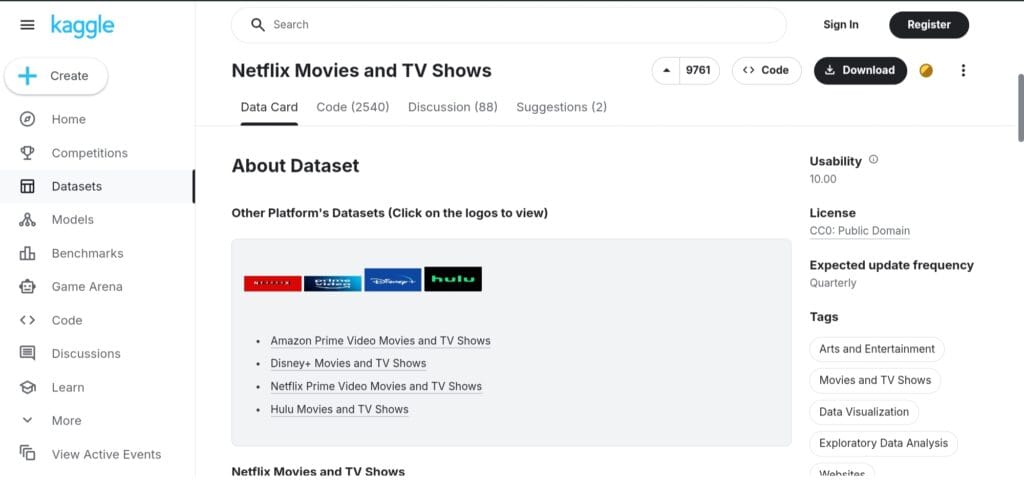Image resolution: width=1024 pixels, height=483 pixels.
Task: Click the Movies and TV Shows tag
Action: (x=875, y=381)
